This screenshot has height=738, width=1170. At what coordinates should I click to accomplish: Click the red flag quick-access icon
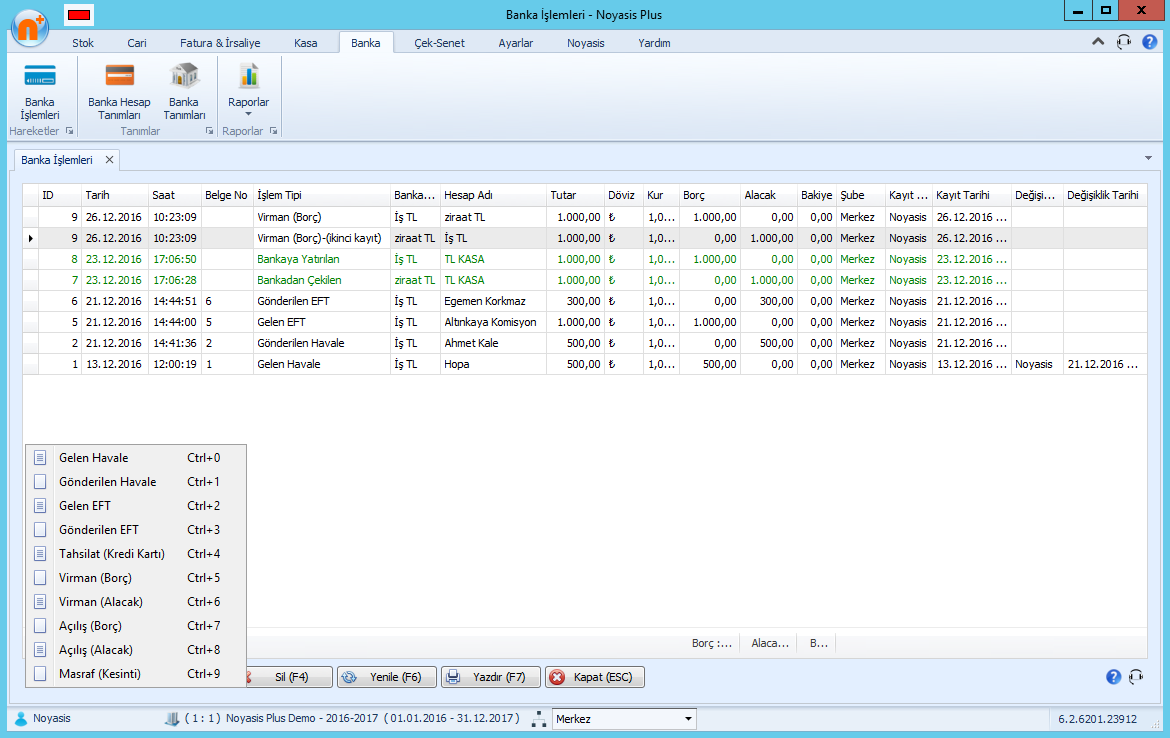click(x=78, y=14)
